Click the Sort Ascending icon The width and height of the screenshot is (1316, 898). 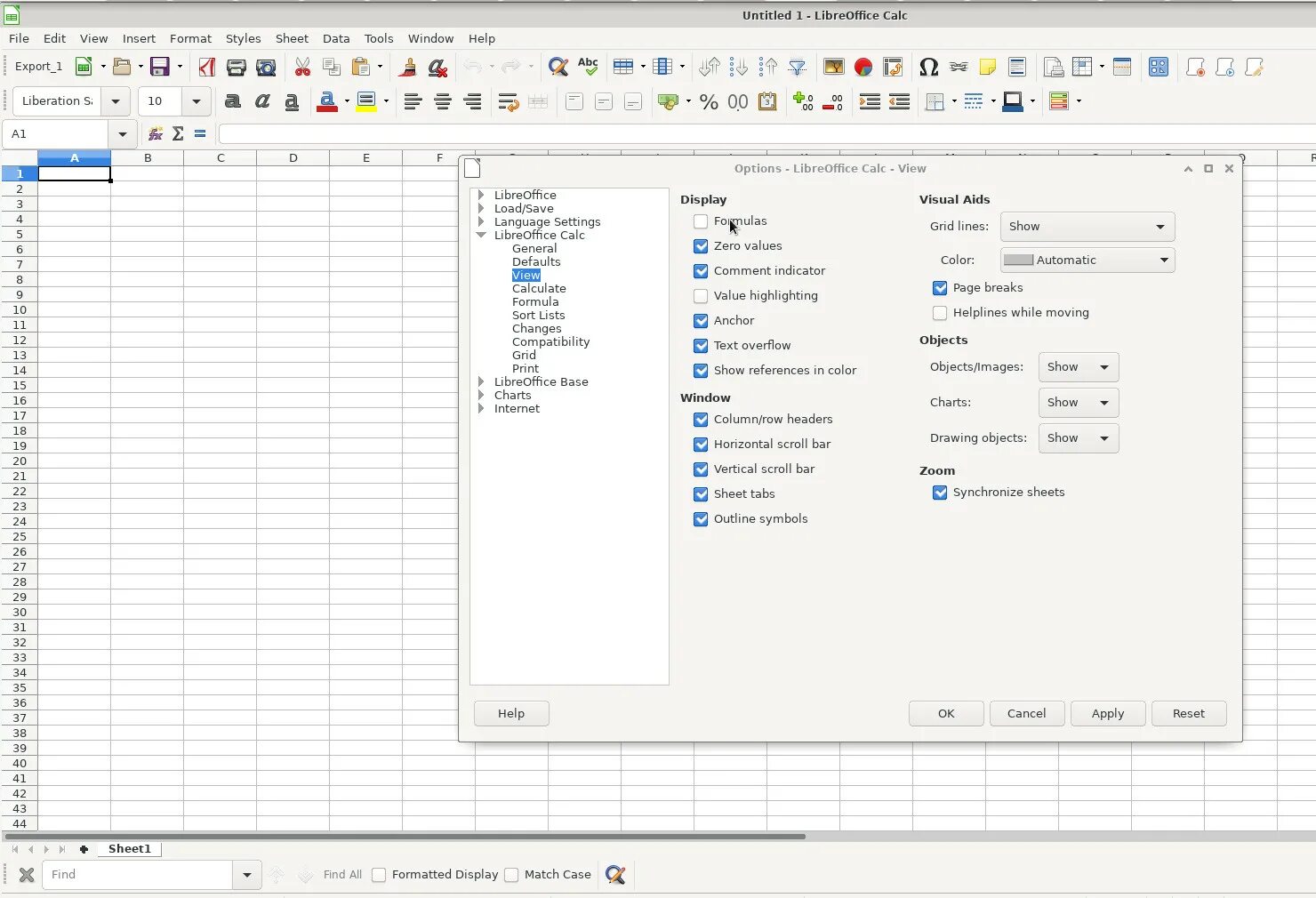click(x=739, y=67)
